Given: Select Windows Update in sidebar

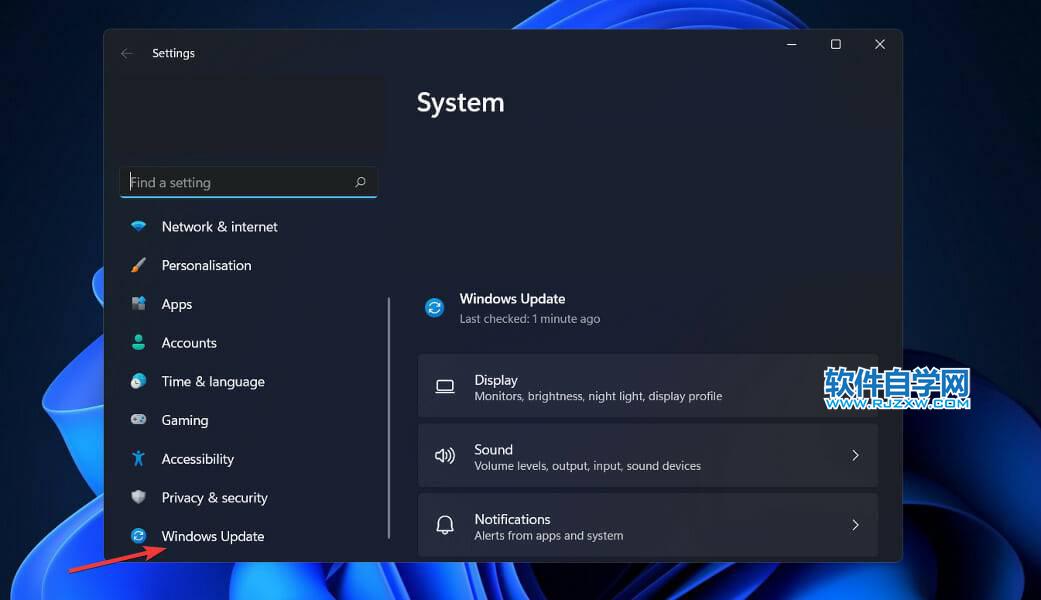Looking at the screenshot, I should point(212,536).
